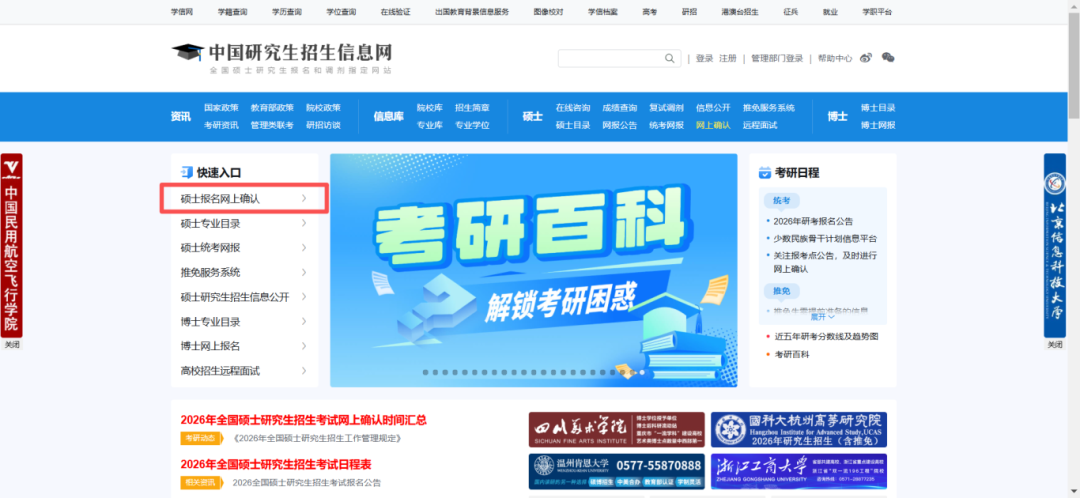Image resolution: width=1080 pixels, height=498 pixels.
Task: Open 学信档案 in the top bar
Action: 603,12
